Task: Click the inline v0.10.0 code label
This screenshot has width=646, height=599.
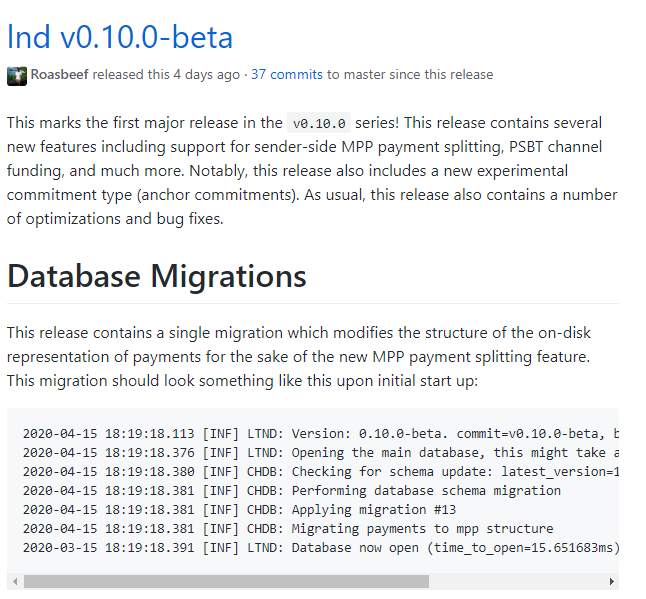Action: click(x=319, y=123)
